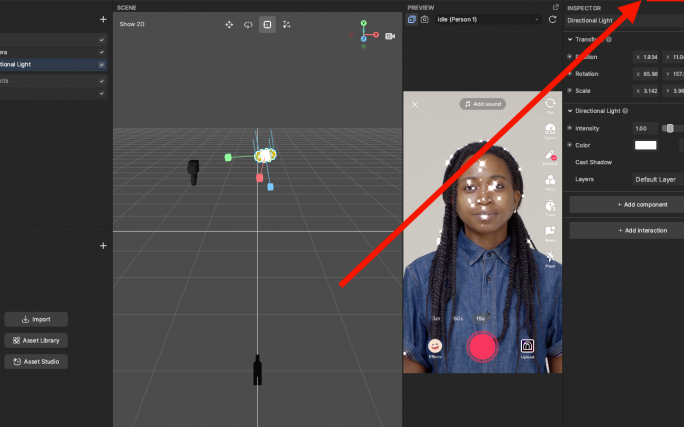
Task: Click the Intensity value field
Action: pos(644,128)
